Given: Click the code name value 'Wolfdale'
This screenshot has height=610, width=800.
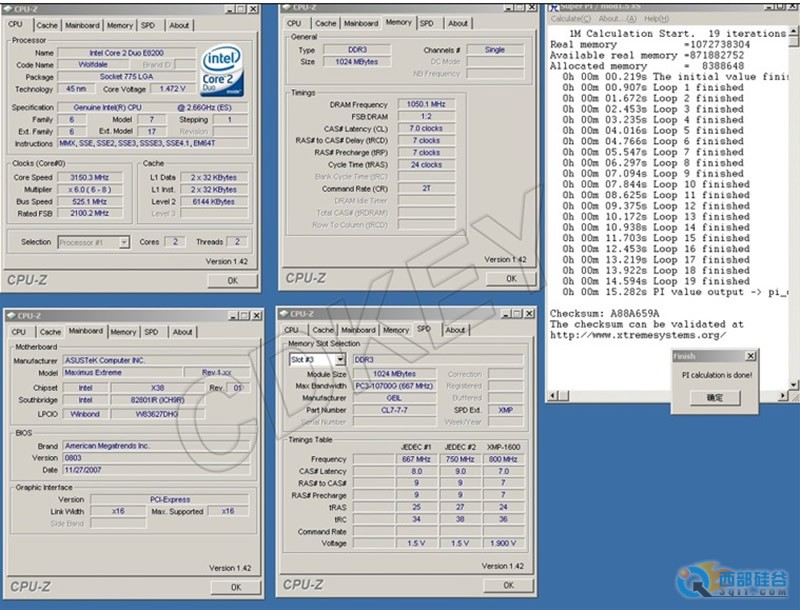Looking at the screenshot, I should pyautogui.click(x=93, y=65).
